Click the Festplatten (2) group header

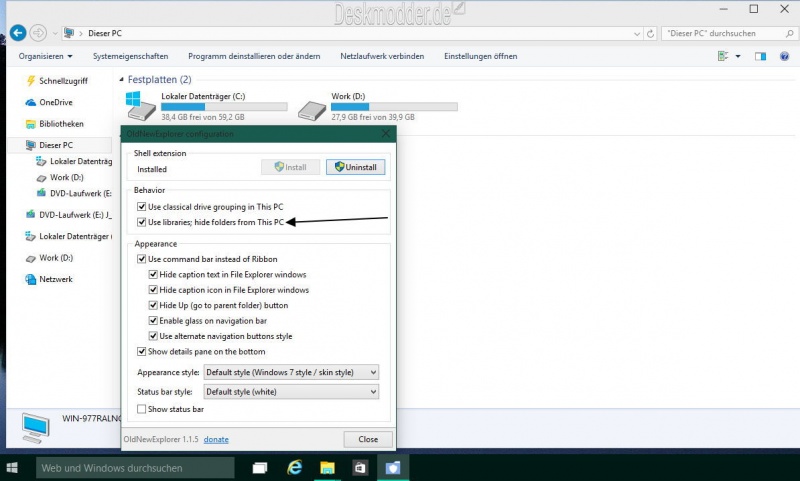pyautogui.click(x=159, y=80)
